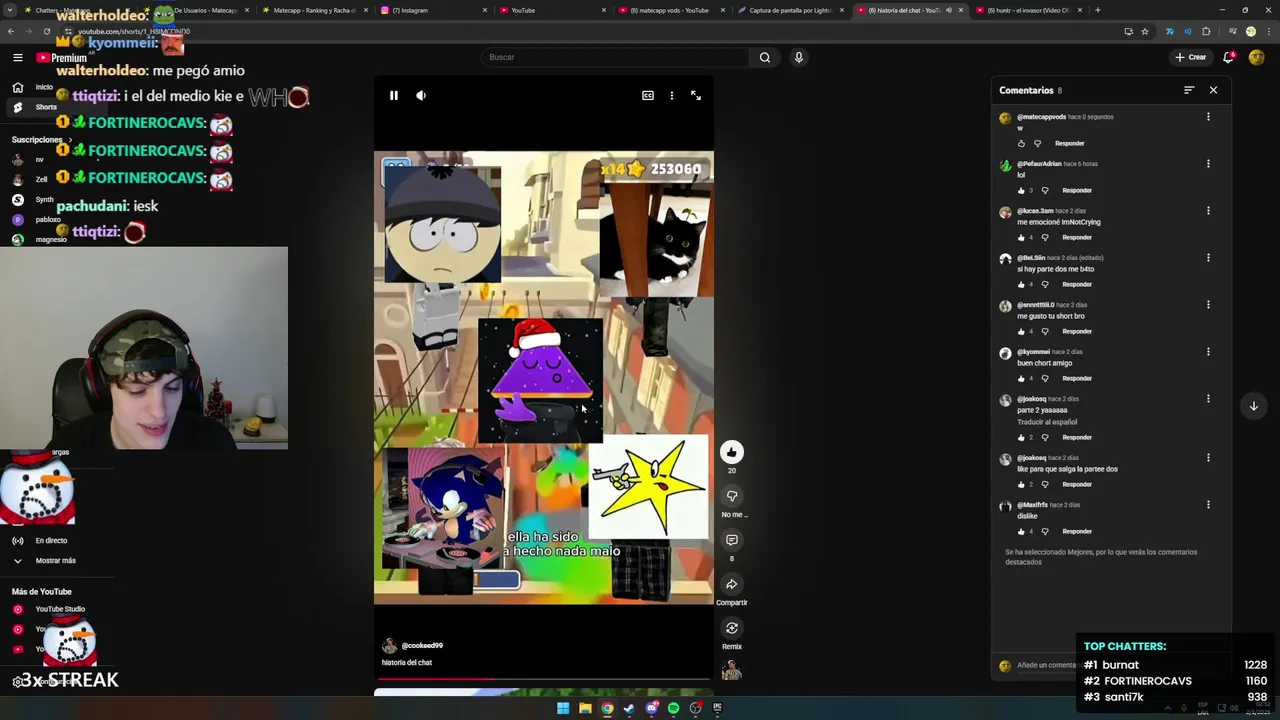Image resolution: width=1280 pixels, height=720 pixels.
Task: Open YouTube Studio in sidebar
Action: tap(55, 609)
